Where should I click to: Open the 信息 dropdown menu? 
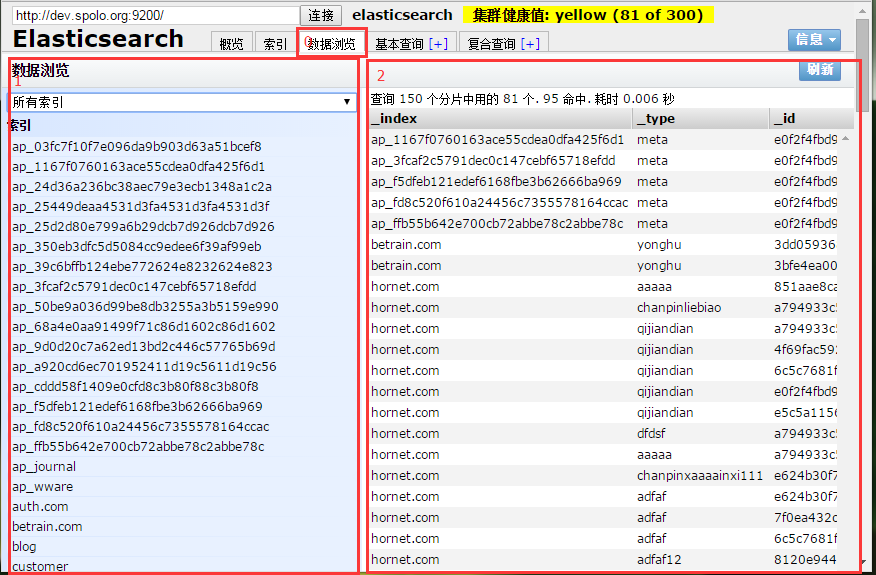[814, 40]
